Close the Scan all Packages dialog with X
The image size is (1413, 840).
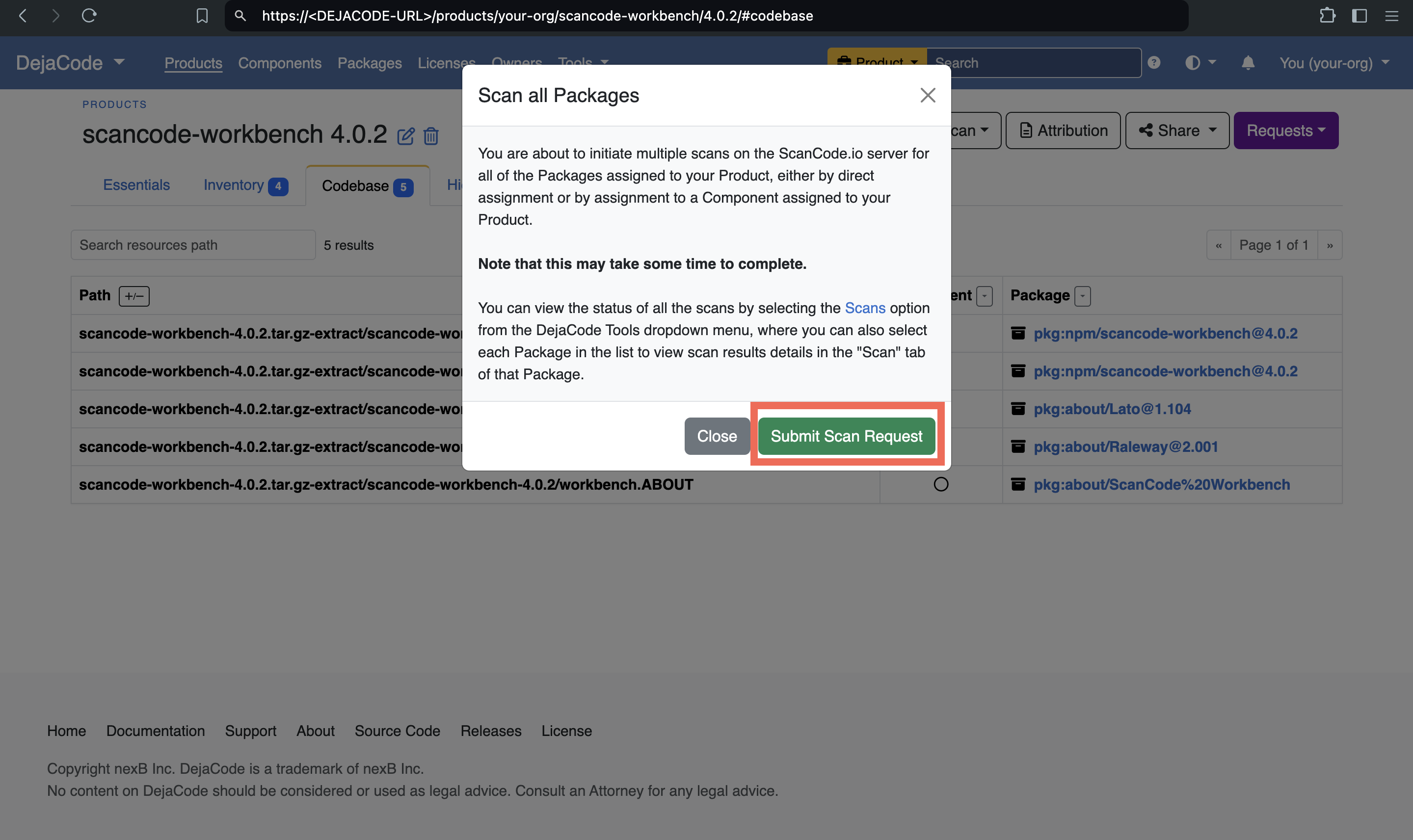pos(927,95)
